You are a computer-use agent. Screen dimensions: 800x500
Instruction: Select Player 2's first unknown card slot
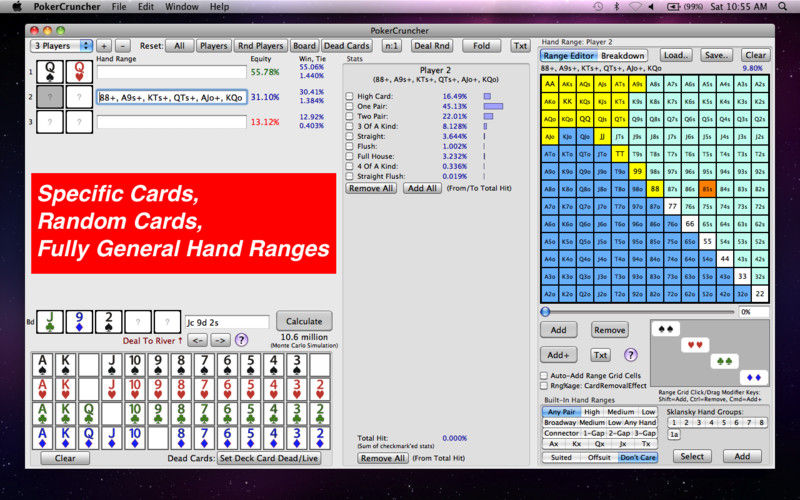[x=50, y=96]
